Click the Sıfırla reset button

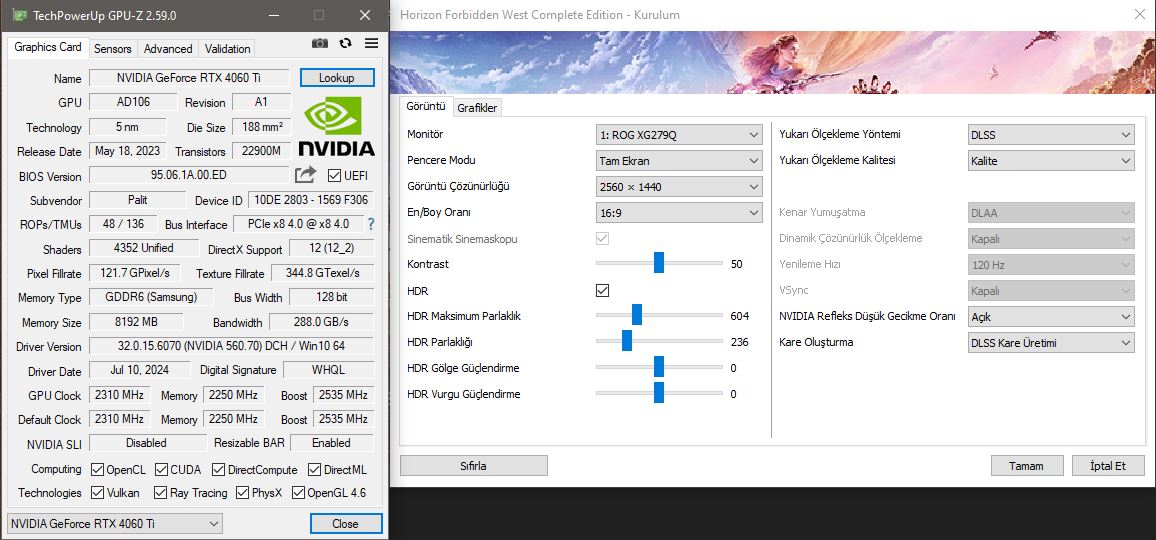tap(473, 465)
